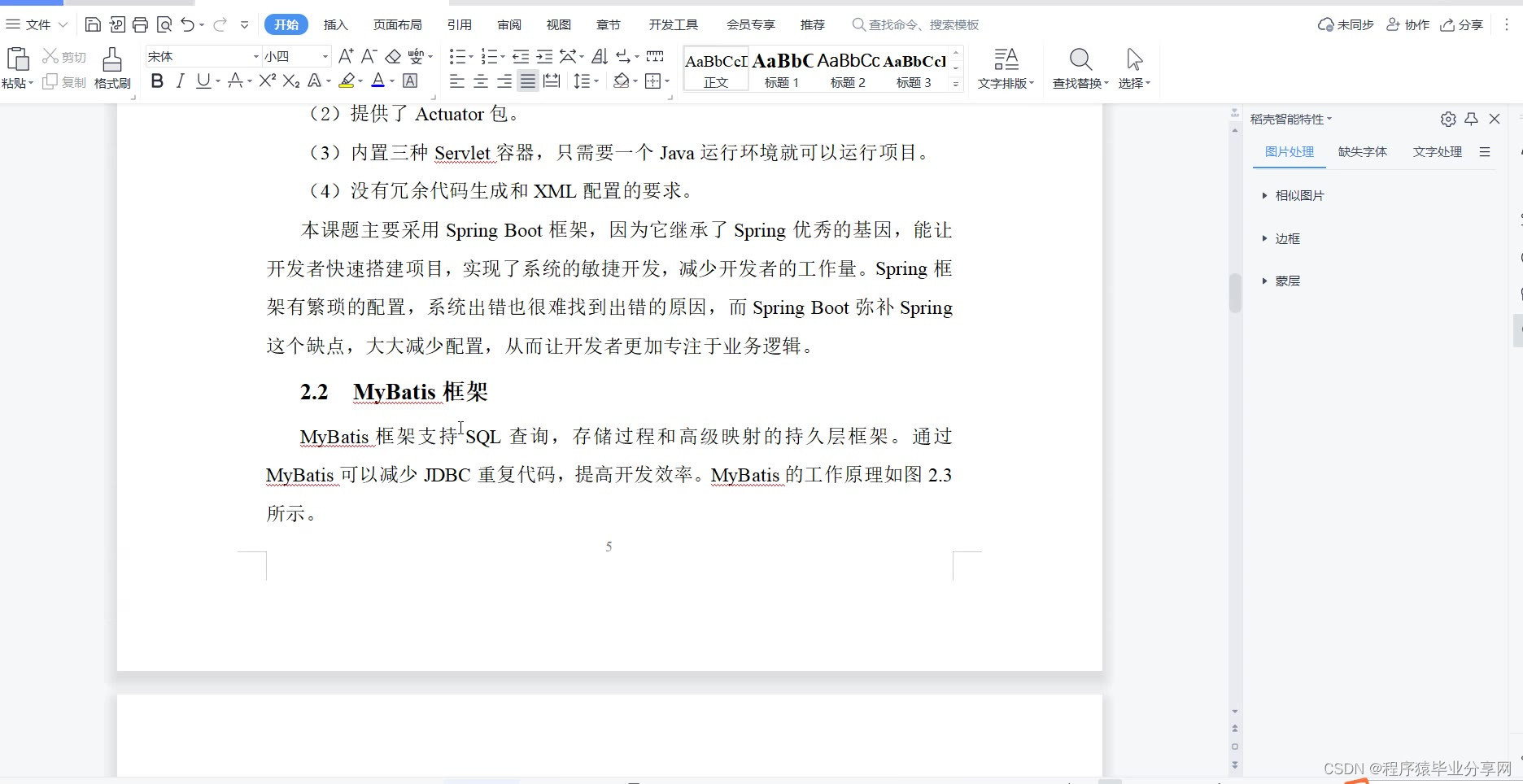Screen dimensions: 1523x784
Task: Click the numbered list icon
Action: pyautogui.click(x=488, y=56)
